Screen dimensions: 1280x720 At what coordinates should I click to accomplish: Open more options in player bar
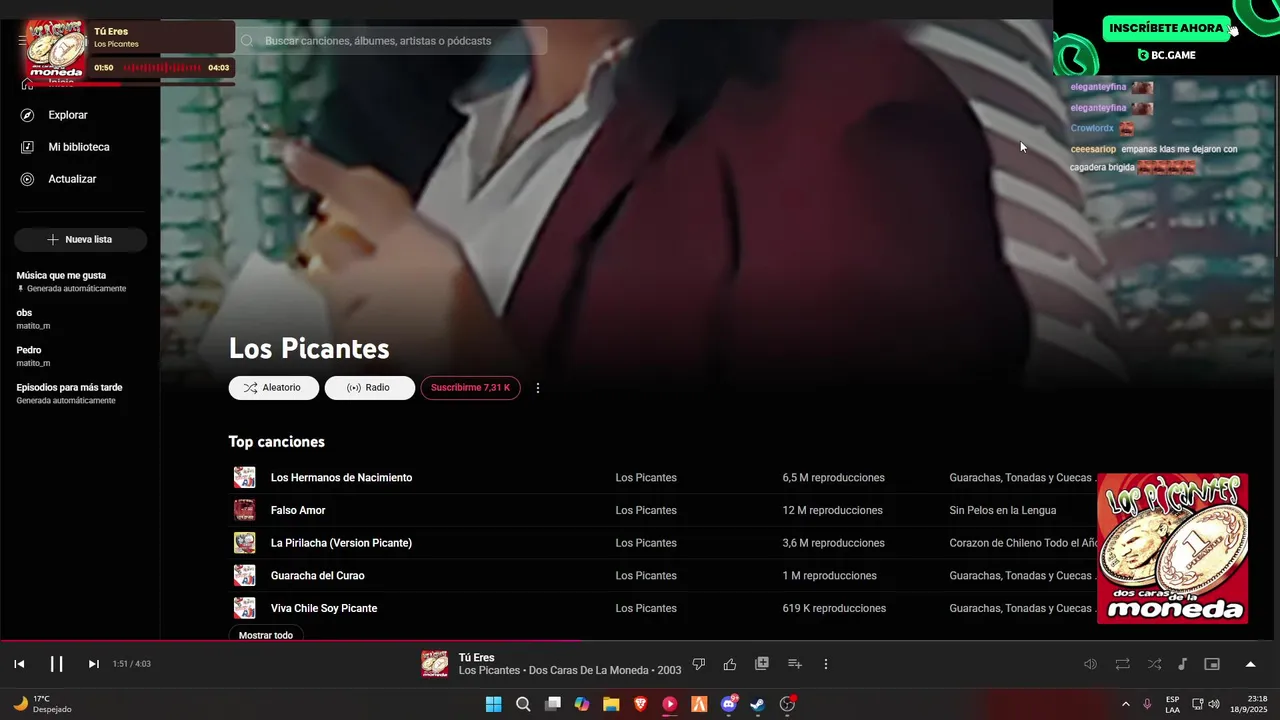(826, 664)
